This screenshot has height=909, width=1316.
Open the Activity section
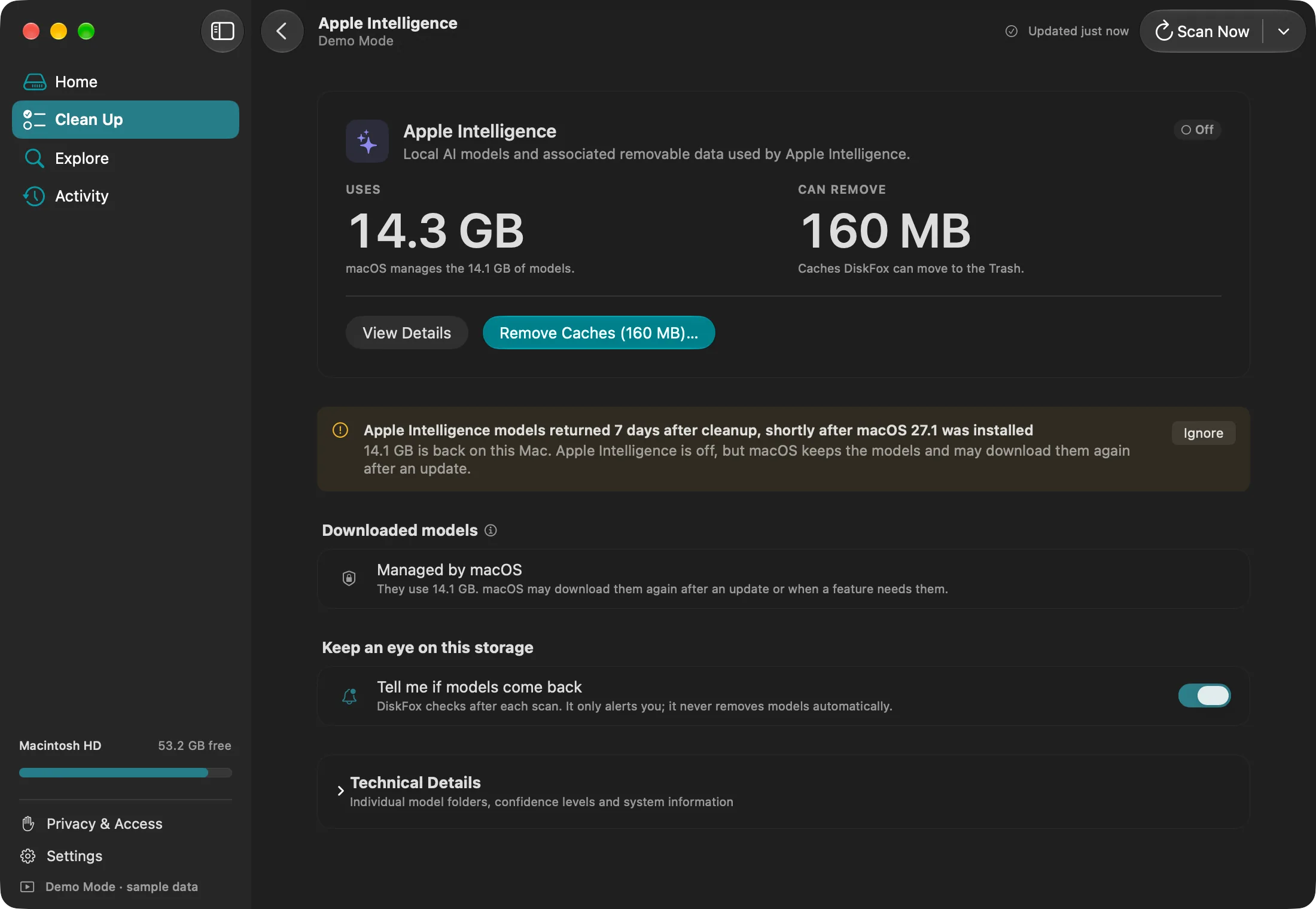[126, 196]
